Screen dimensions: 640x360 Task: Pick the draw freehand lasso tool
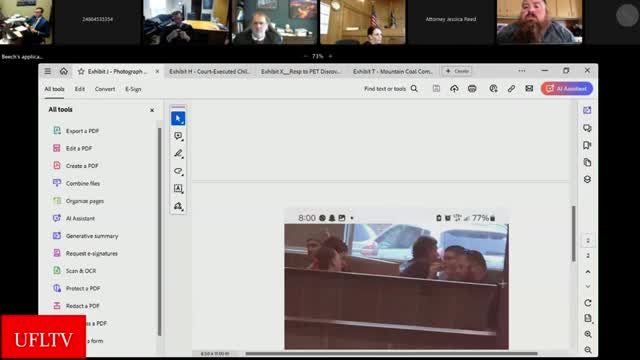click(178, 171)
